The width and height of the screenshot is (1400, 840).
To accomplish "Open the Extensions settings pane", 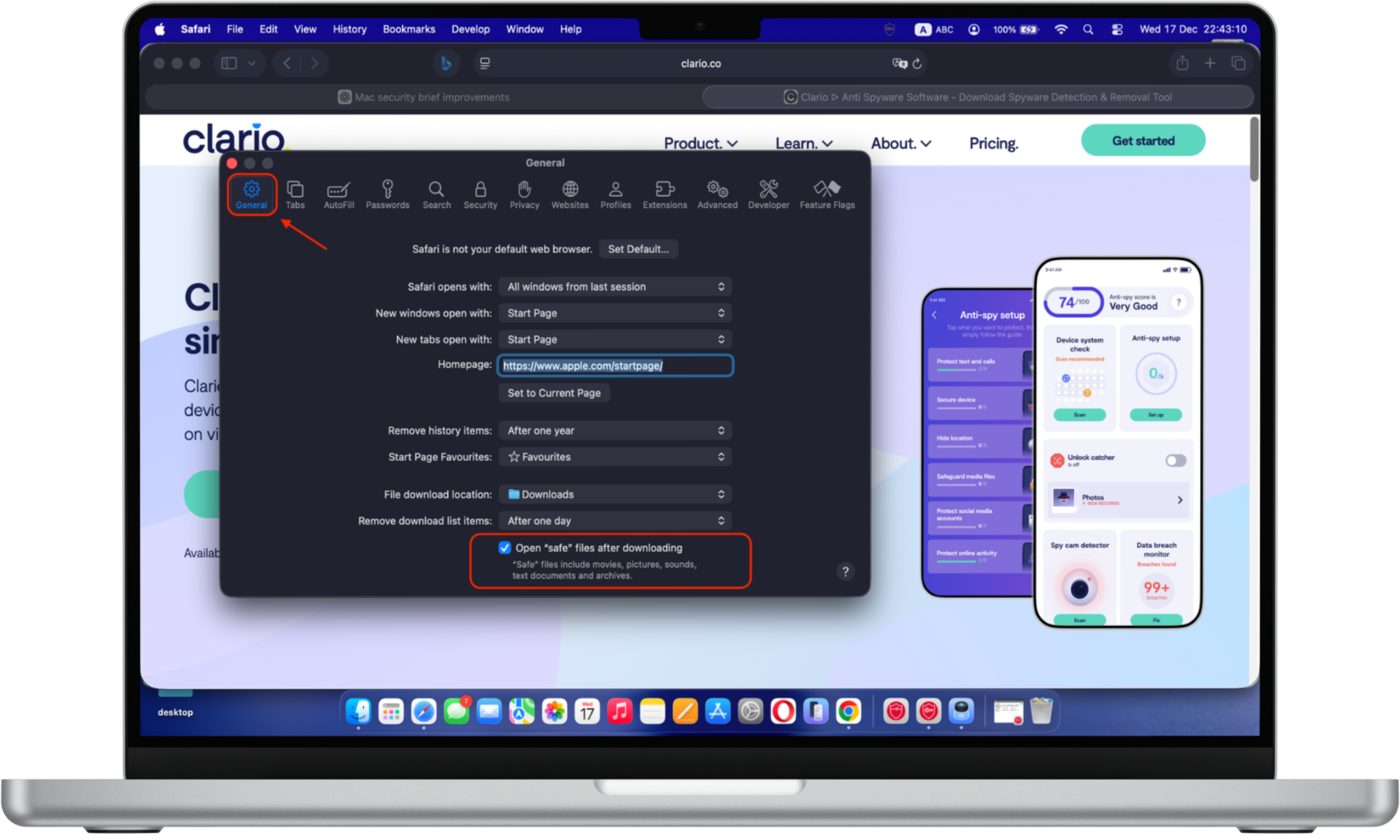I will (x=664, y=194).
